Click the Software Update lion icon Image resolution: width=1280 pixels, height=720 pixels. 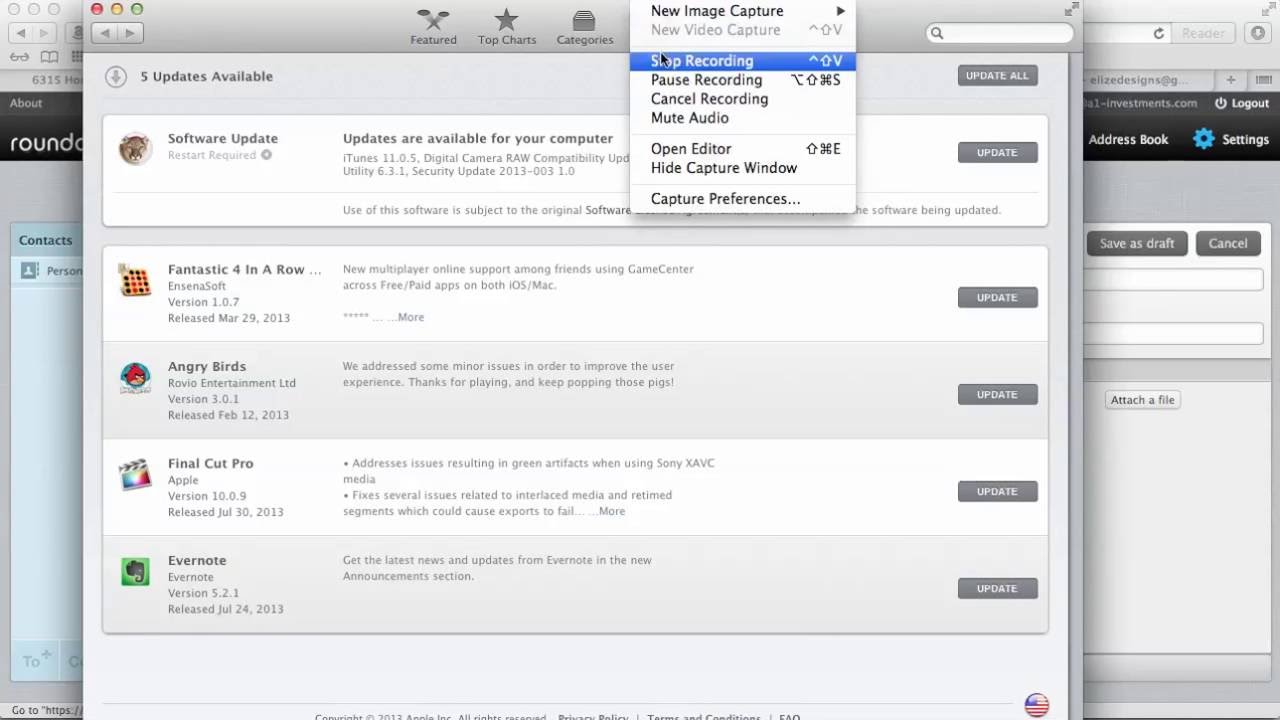pos(135,150)
